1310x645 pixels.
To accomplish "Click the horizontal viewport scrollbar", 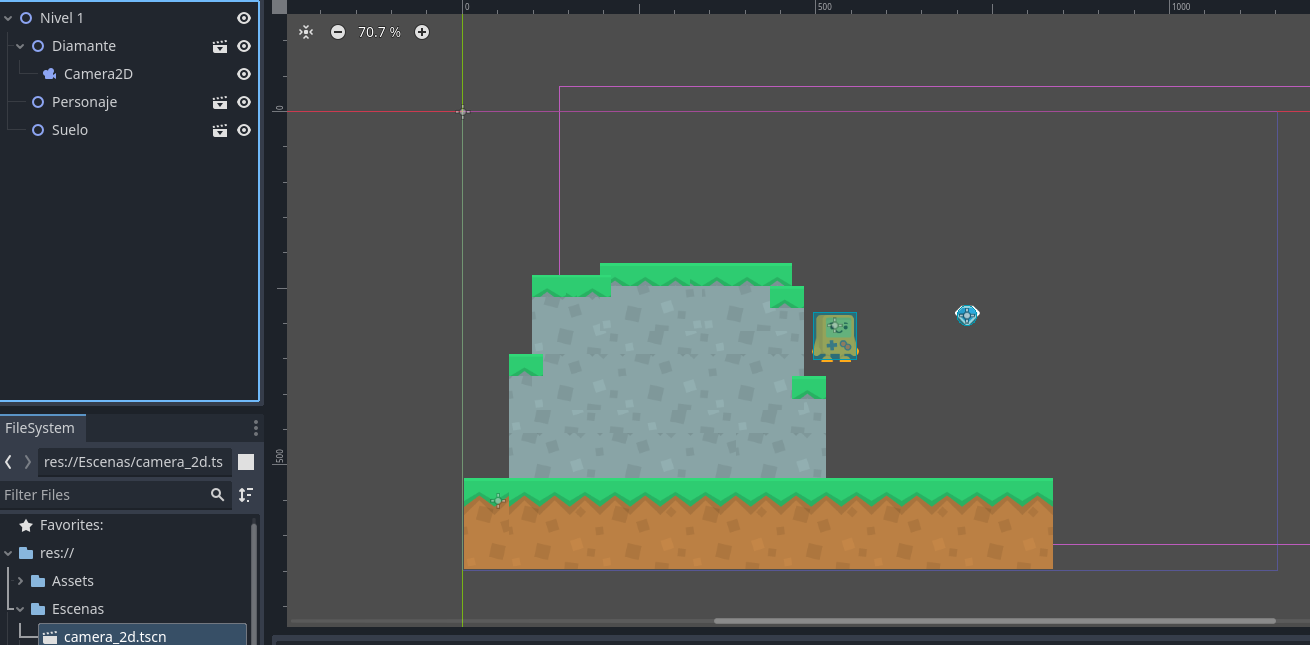I will pyautogui.click(x=995, y=621).
